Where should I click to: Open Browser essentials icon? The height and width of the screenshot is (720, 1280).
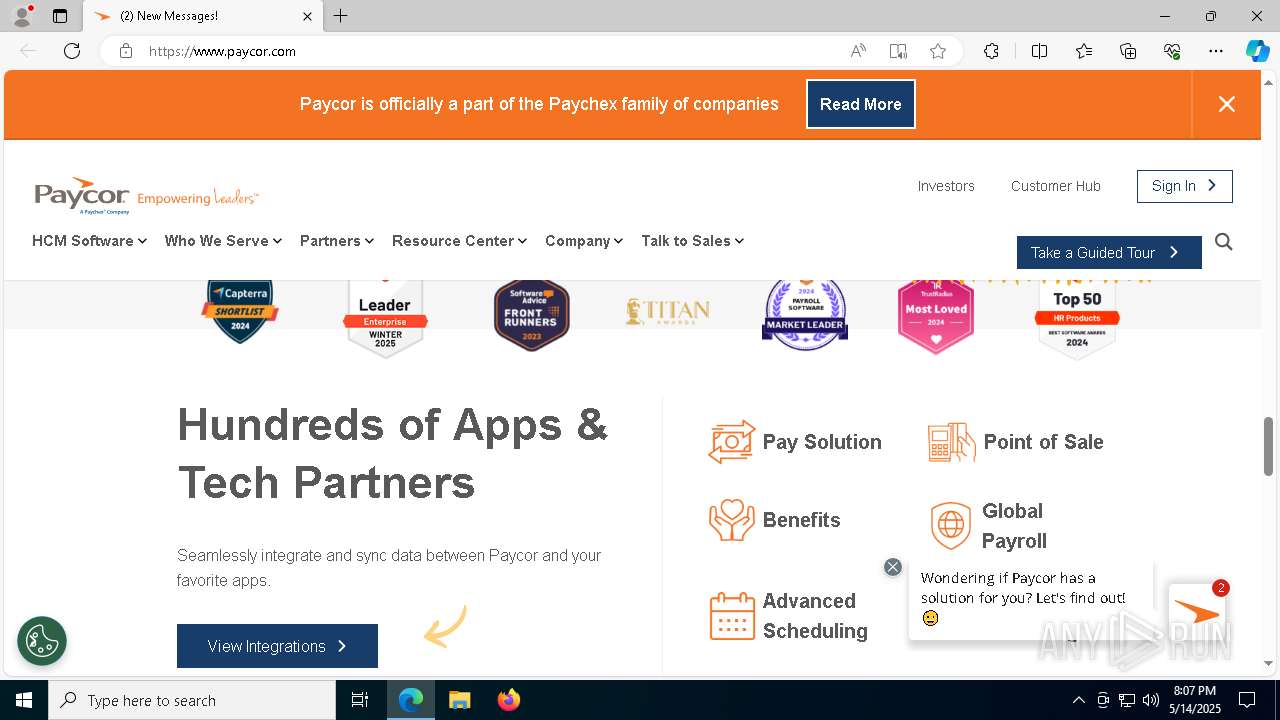coord(1172,51)
